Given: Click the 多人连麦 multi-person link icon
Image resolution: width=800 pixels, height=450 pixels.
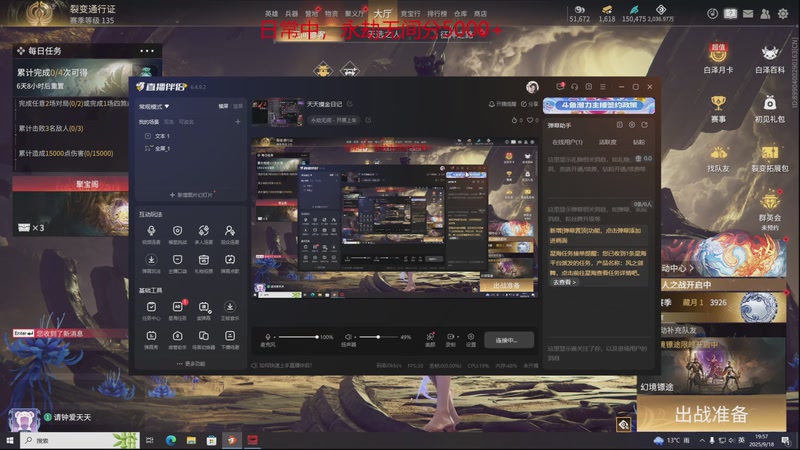Looking at the screenshot, I should tap(203, 231).
